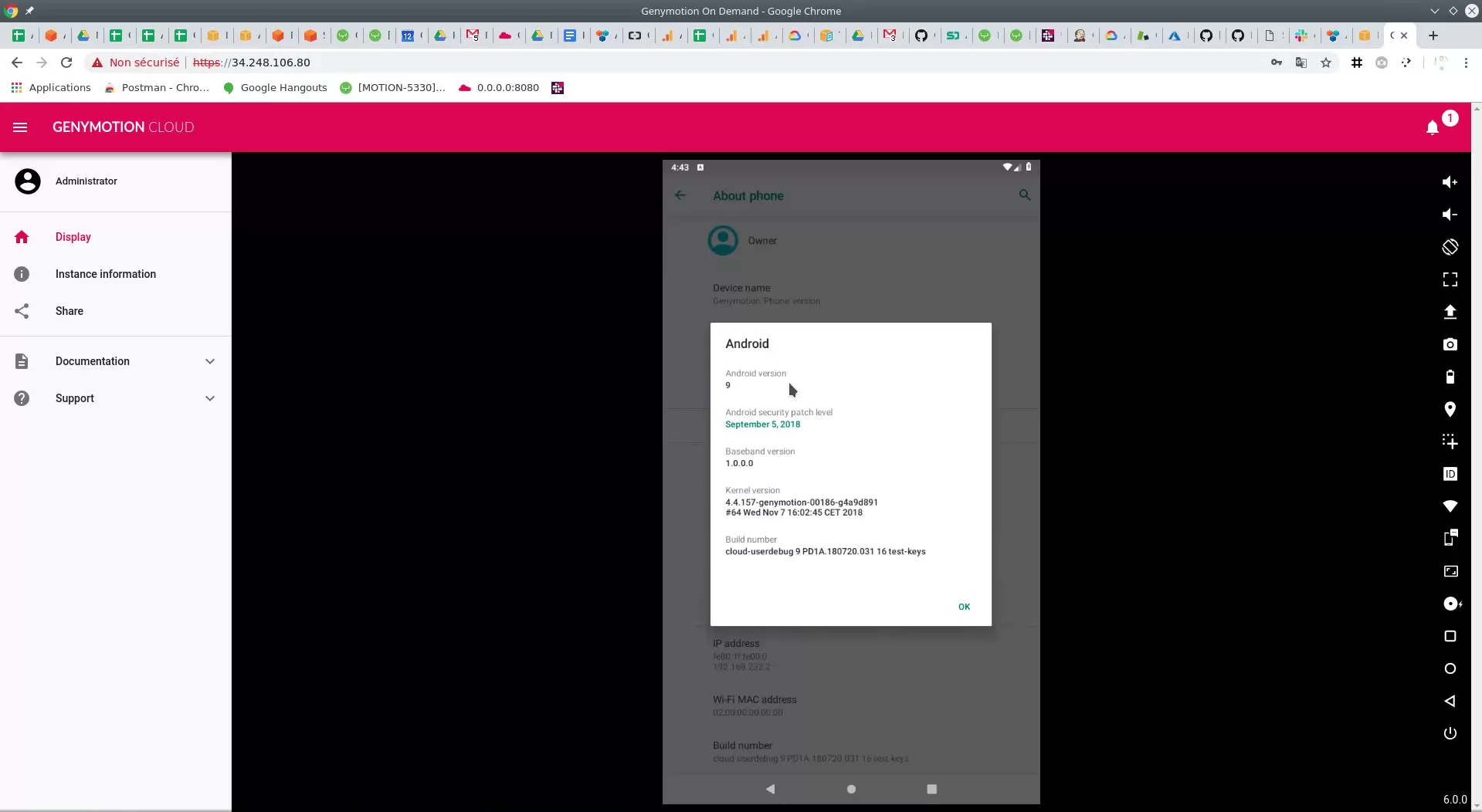This screenshot has width=1482, height=812.
Task: Open MOTION-5330 bookmark
Action: pos(392,88)
